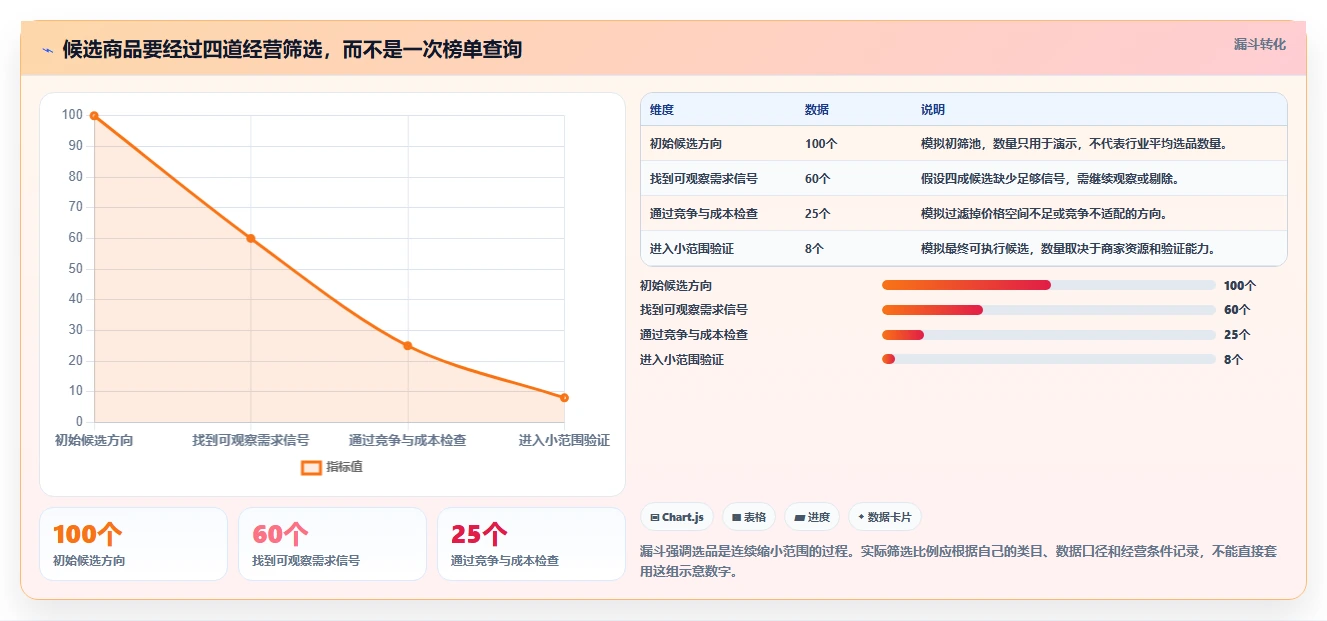Click the 100个 cell in the table
1327x621 pixels.
[821, 144]
